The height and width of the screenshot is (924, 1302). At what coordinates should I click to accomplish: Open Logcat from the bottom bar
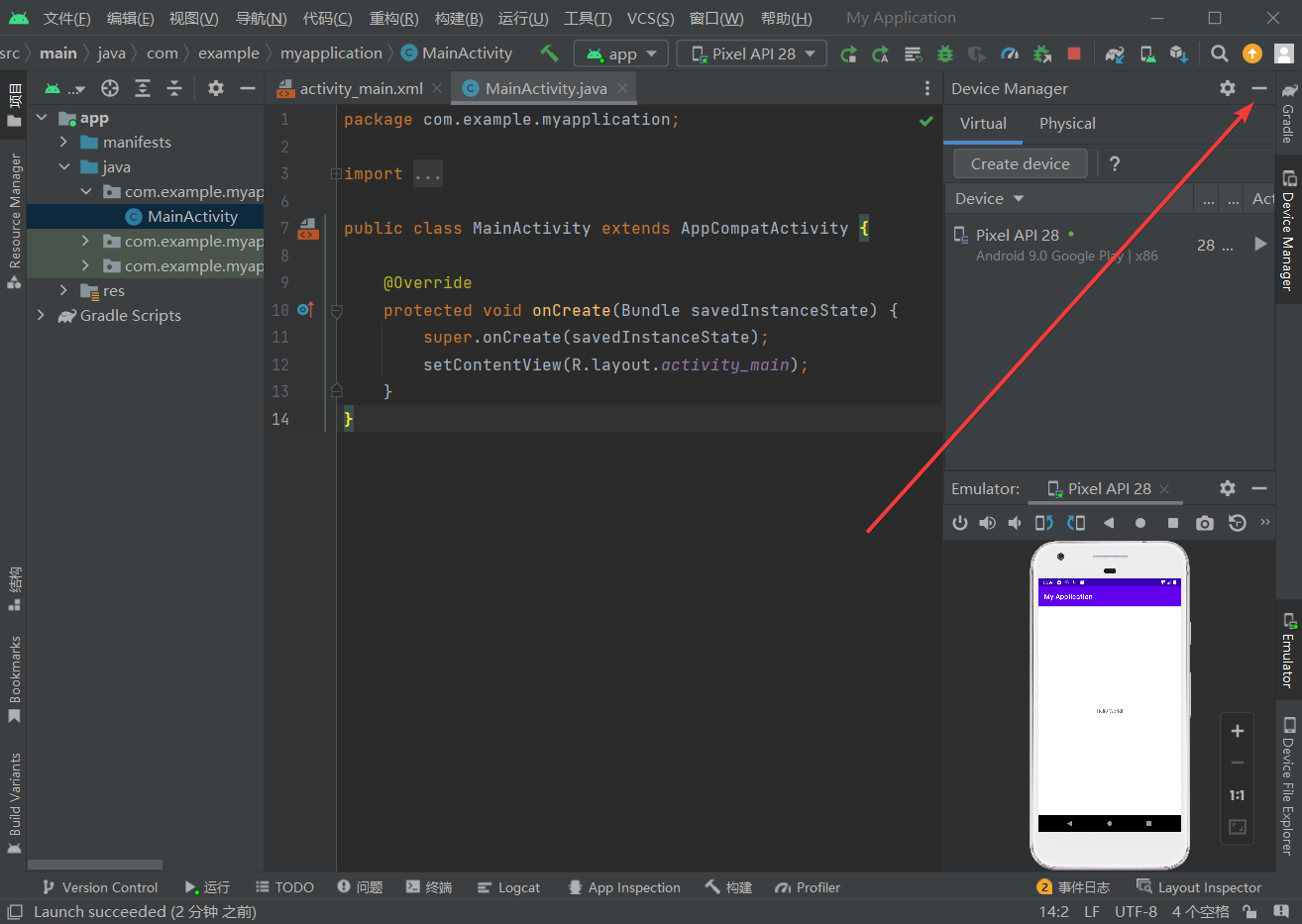(508, 886)
